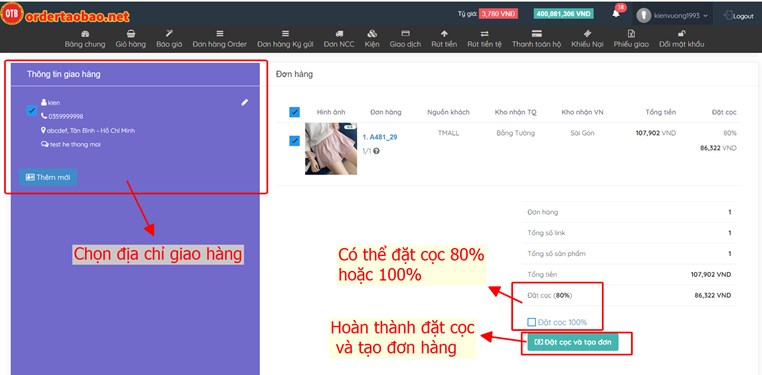
Task: Click the Giao dịch card icon
Action: [x=405, y=34]
